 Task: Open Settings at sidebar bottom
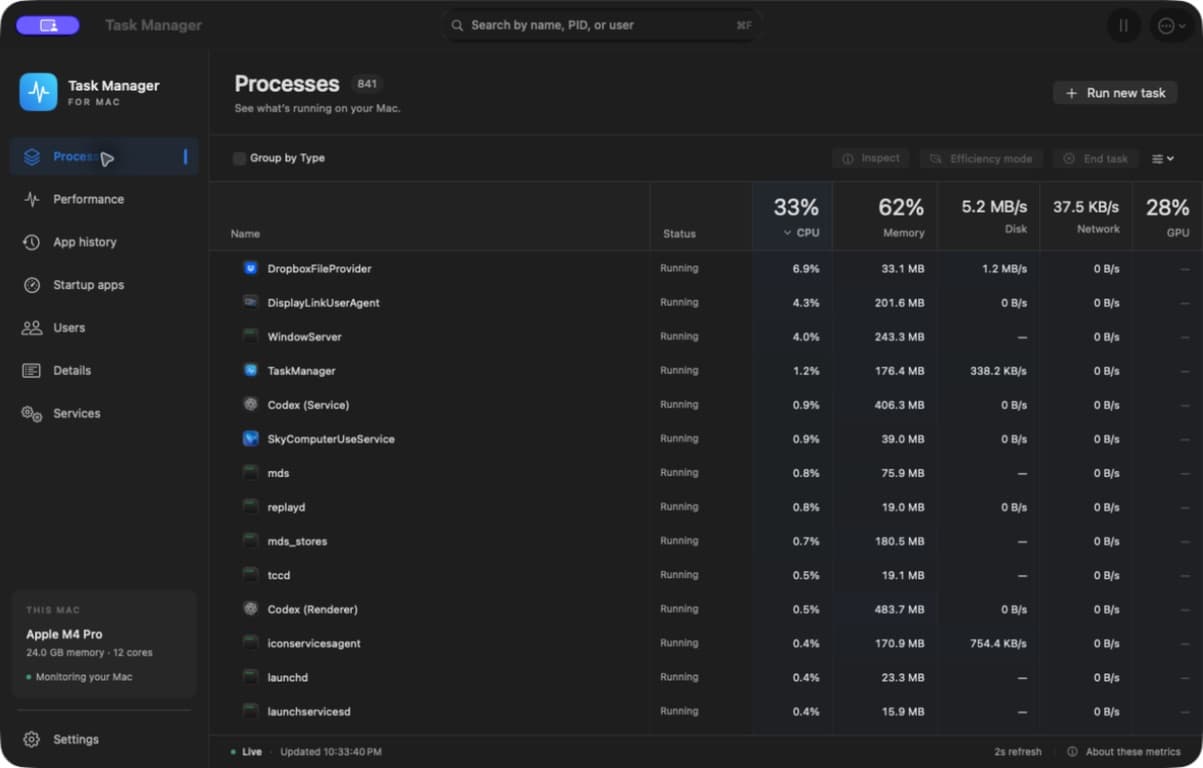tap(104, 740)
